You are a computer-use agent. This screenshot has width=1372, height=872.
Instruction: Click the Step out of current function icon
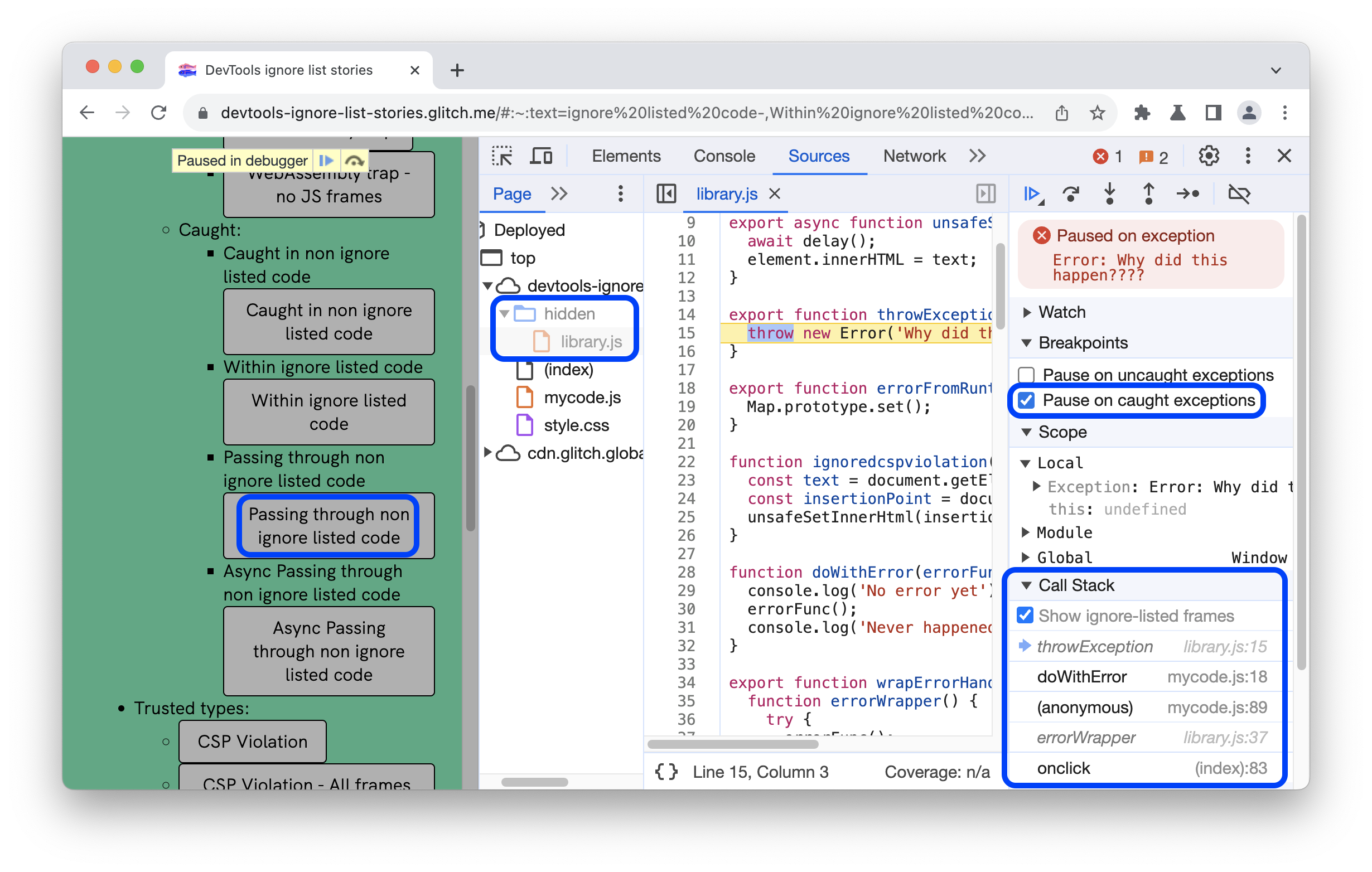(x=1149, y=193)
